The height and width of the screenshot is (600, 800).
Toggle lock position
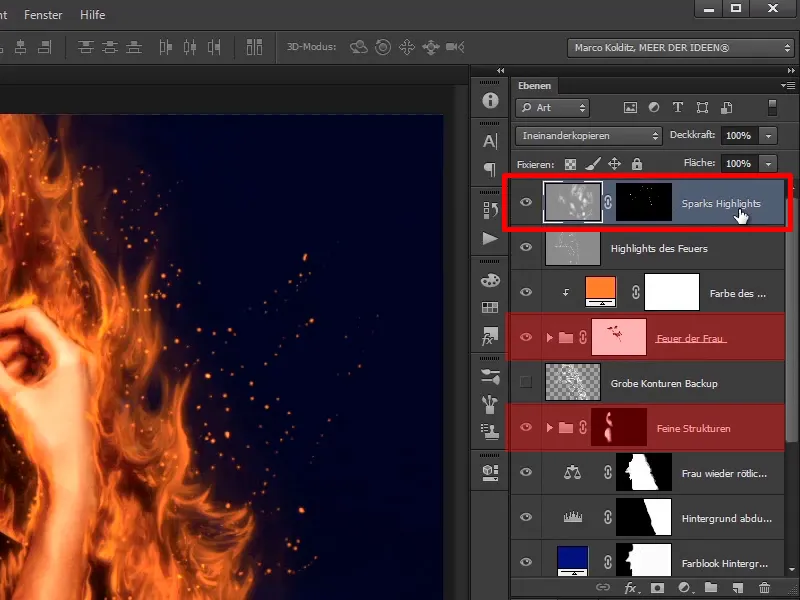[615, 164]
